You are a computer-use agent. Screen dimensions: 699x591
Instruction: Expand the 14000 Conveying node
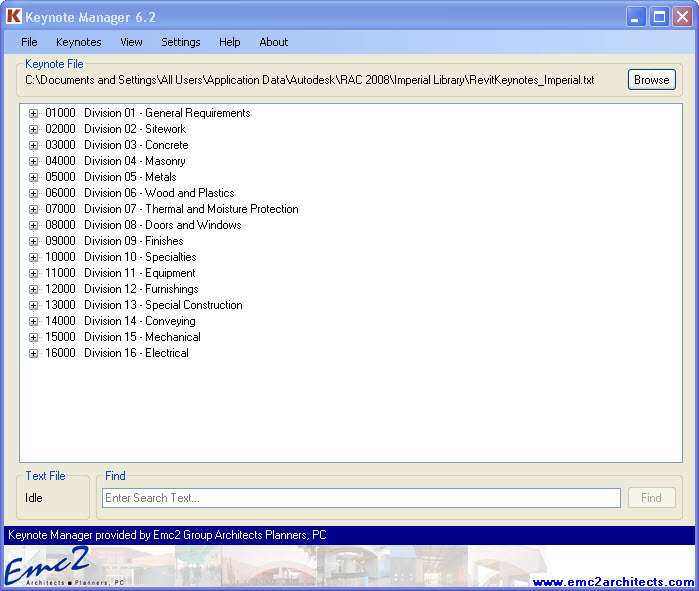[x=33, y=321]
